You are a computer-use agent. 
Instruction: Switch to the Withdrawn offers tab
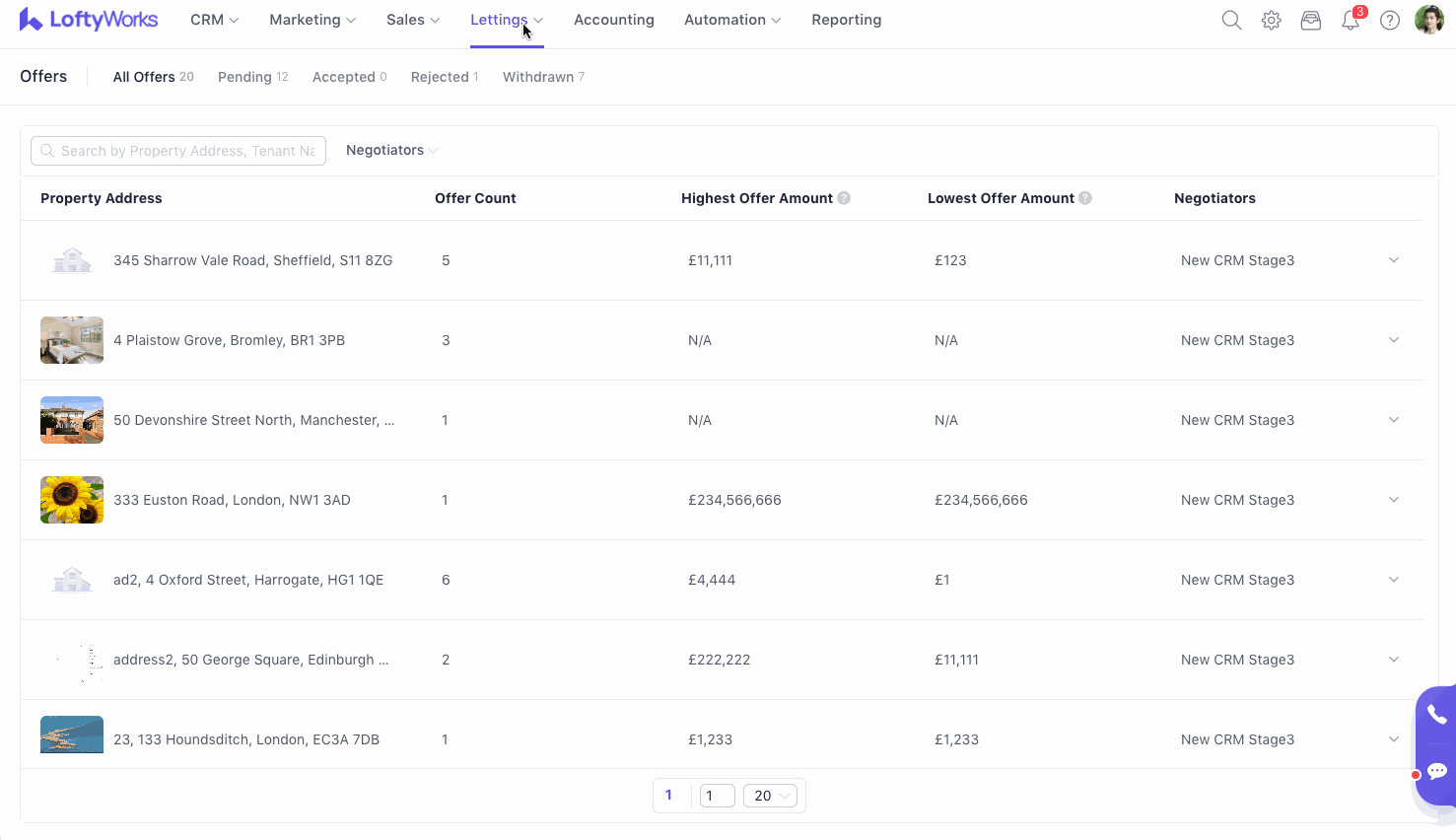click(x=543, y=77)
